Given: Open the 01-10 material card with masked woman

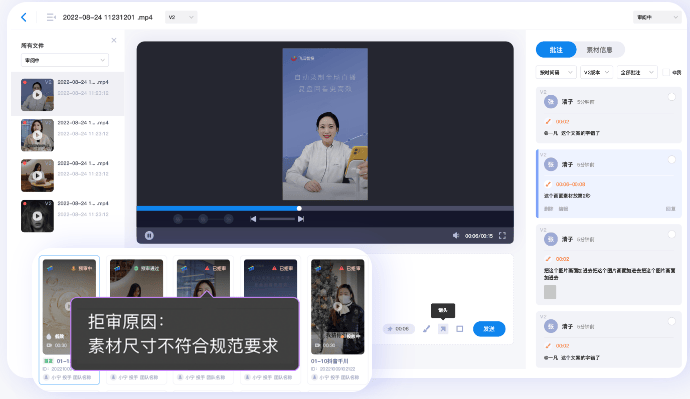Looking at the screenshot, I should (338, 320).
